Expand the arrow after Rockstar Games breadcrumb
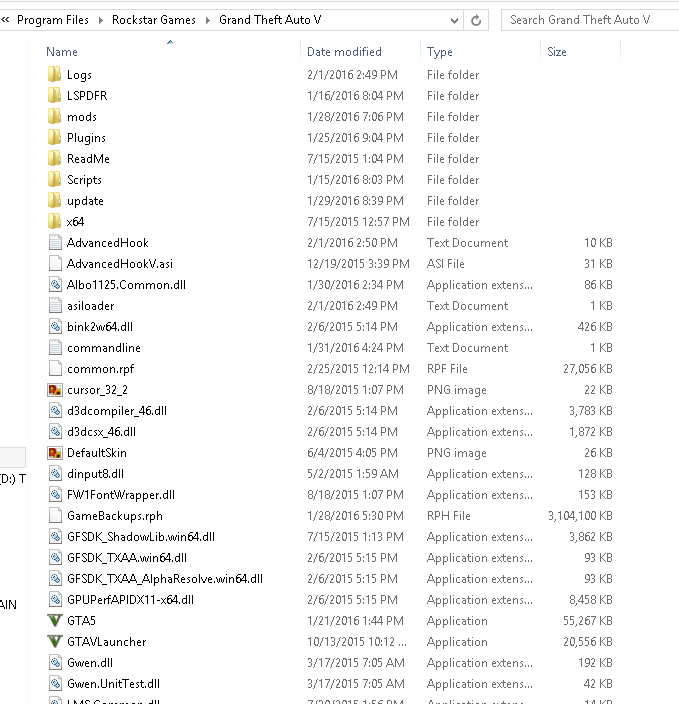Viewport: 679px width, 704px height. (208, 20)
